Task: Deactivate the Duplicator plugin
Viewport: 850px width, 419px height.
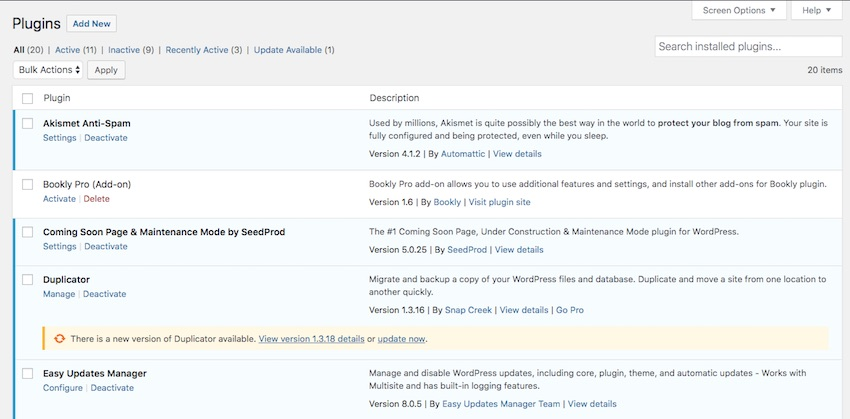Action: point(105,294)
